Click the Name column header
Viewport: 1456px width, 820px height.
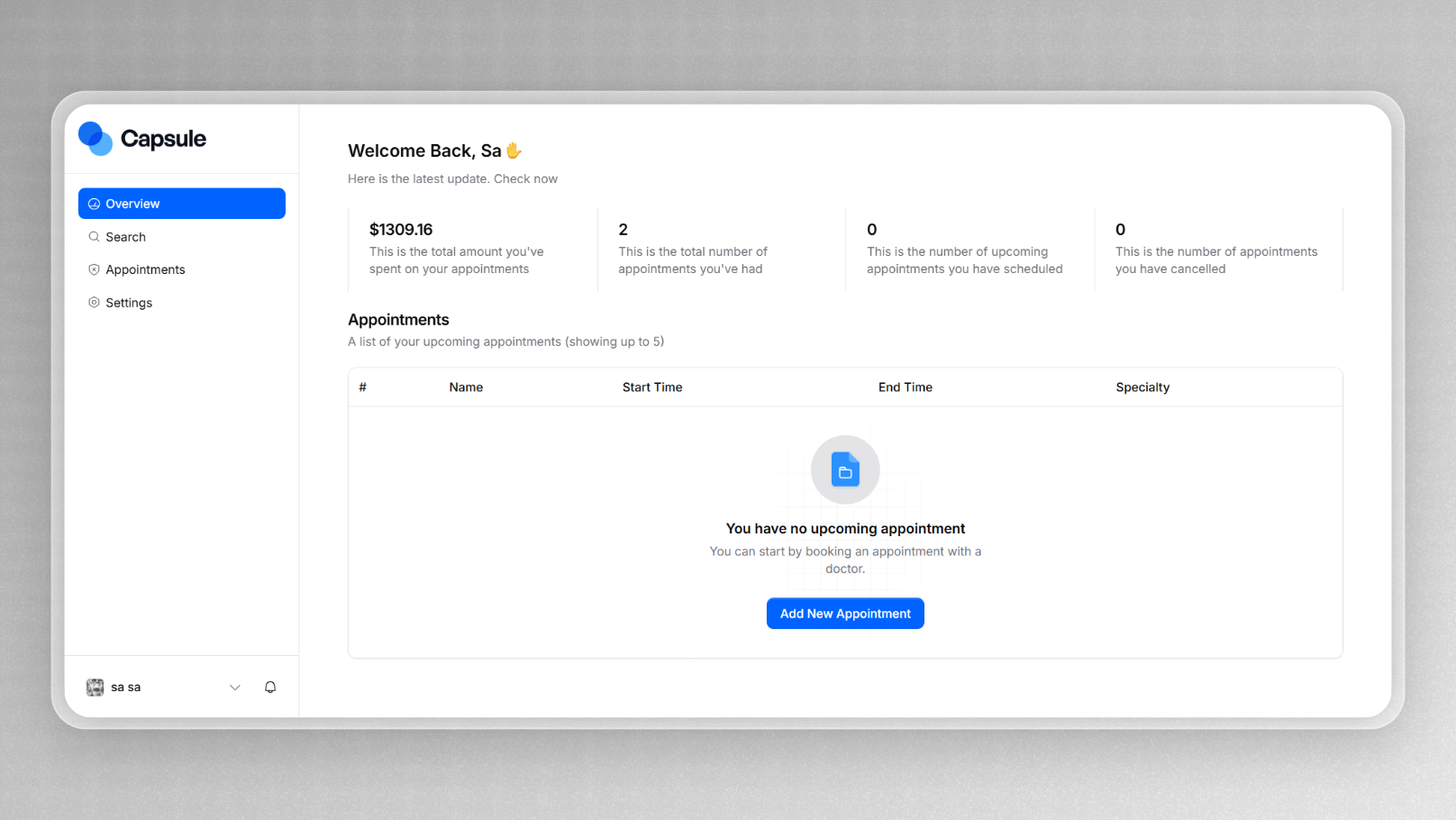click(466, 387)
